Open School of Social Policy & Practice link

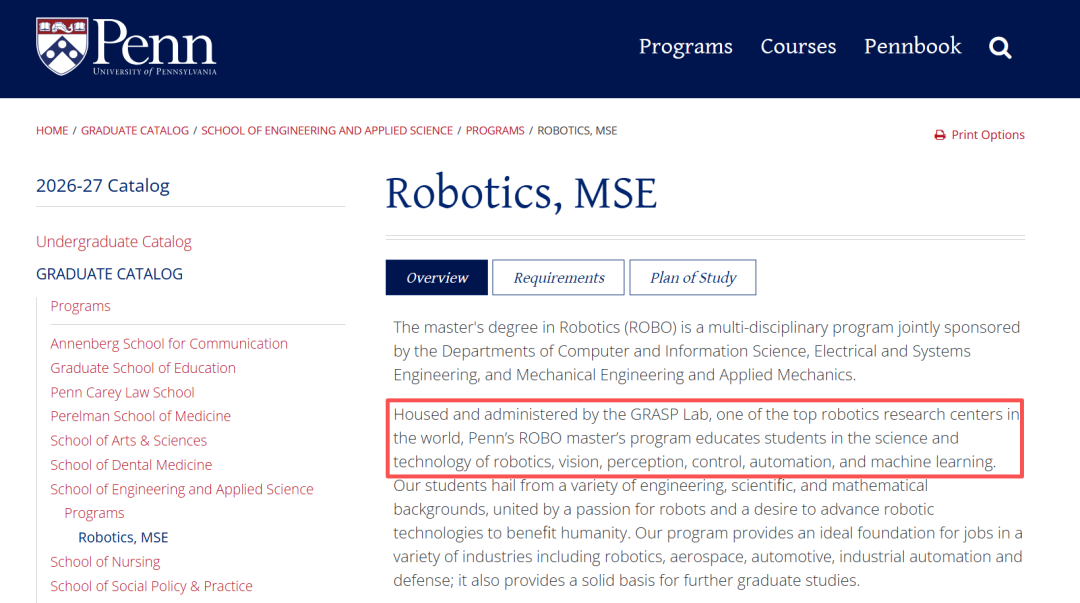point(151,586)
